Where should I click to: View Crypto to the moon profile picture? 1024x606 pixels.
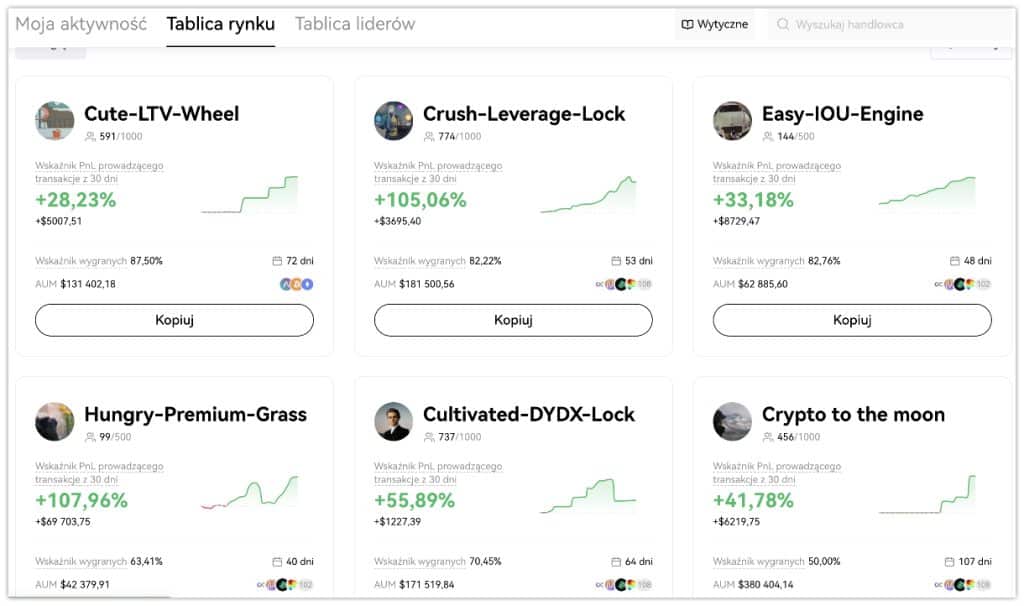coord(732,421)
